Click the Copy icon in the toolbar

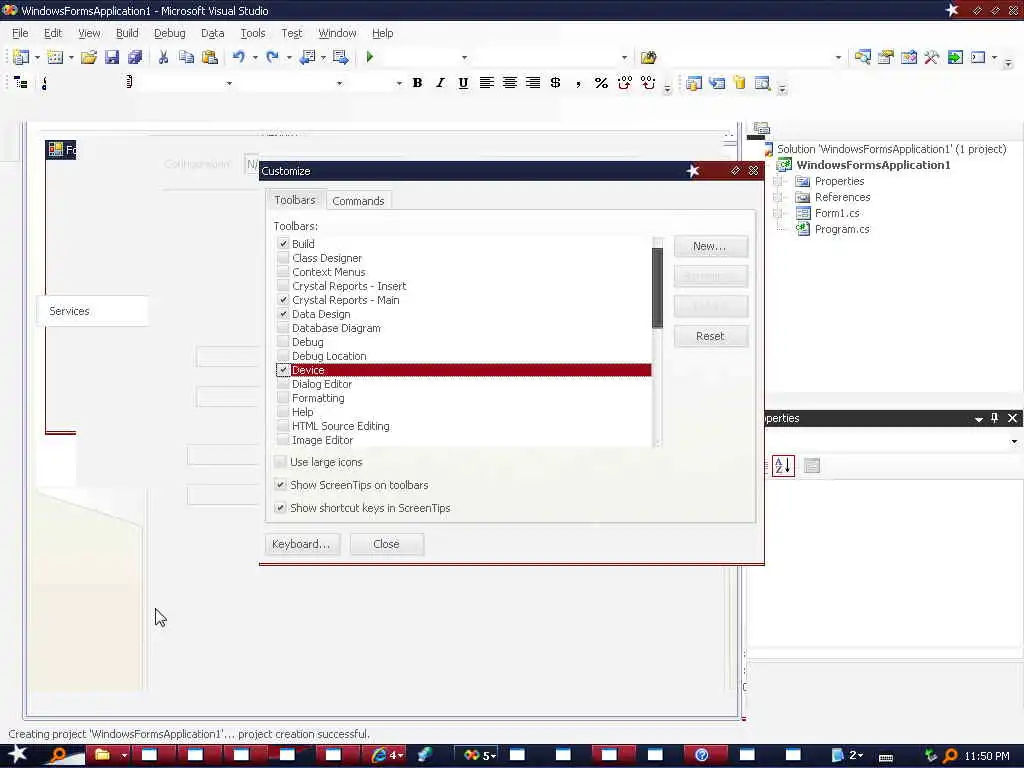click(186, 57)
